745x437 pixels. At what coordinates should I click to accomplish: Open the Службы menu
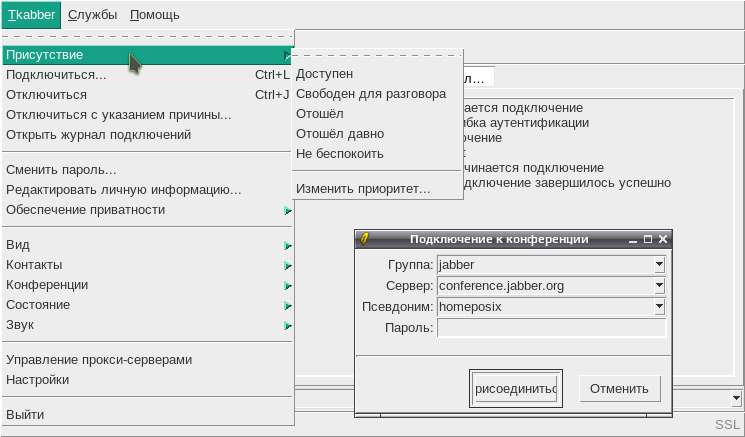point(93,15)
